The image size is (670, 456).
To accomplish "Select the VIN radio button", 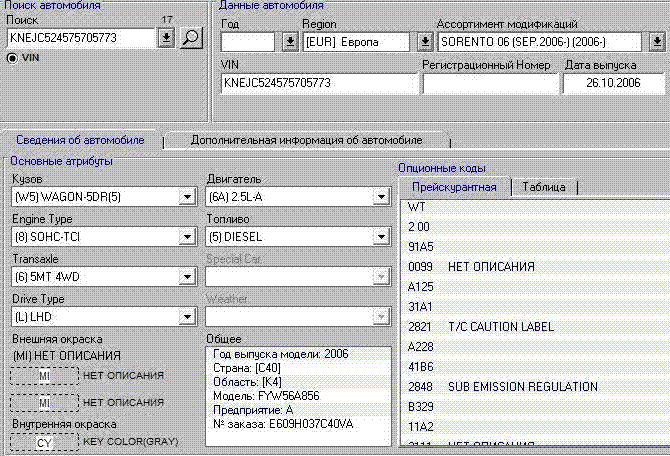I will [12, 58].
